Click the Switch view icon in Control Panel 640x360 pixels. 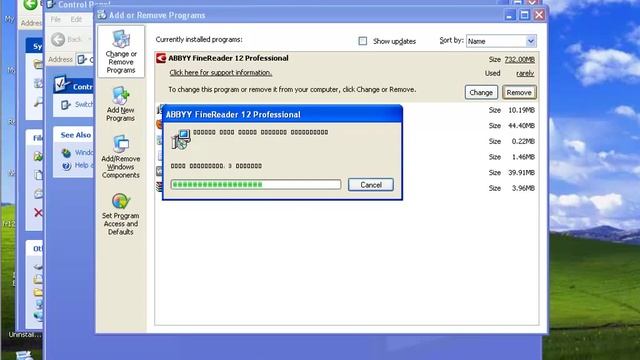66,105
